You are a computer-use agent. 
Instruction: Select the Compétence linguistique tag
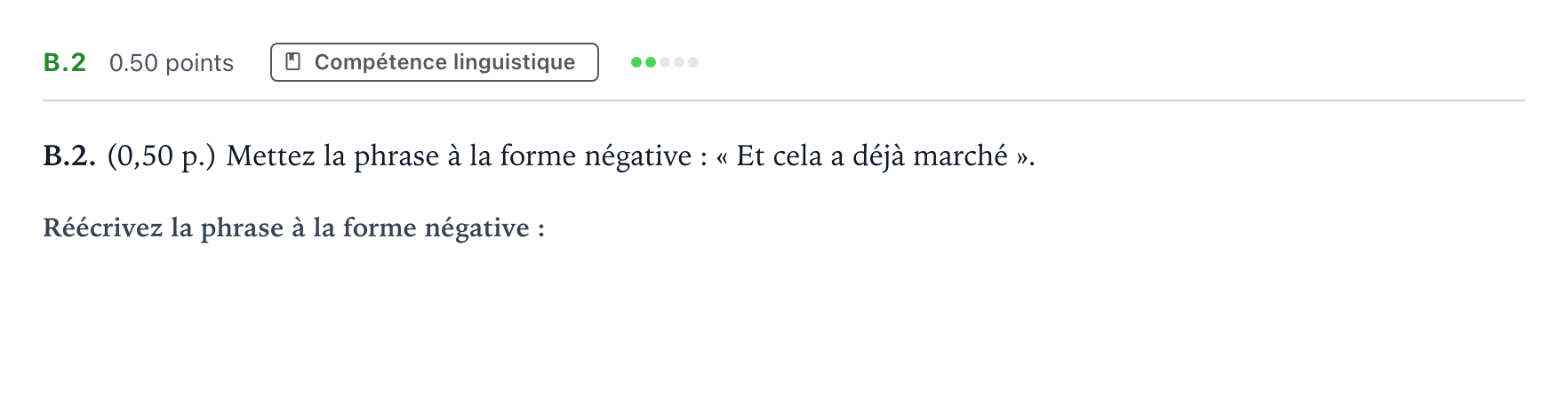click(434, 62)
